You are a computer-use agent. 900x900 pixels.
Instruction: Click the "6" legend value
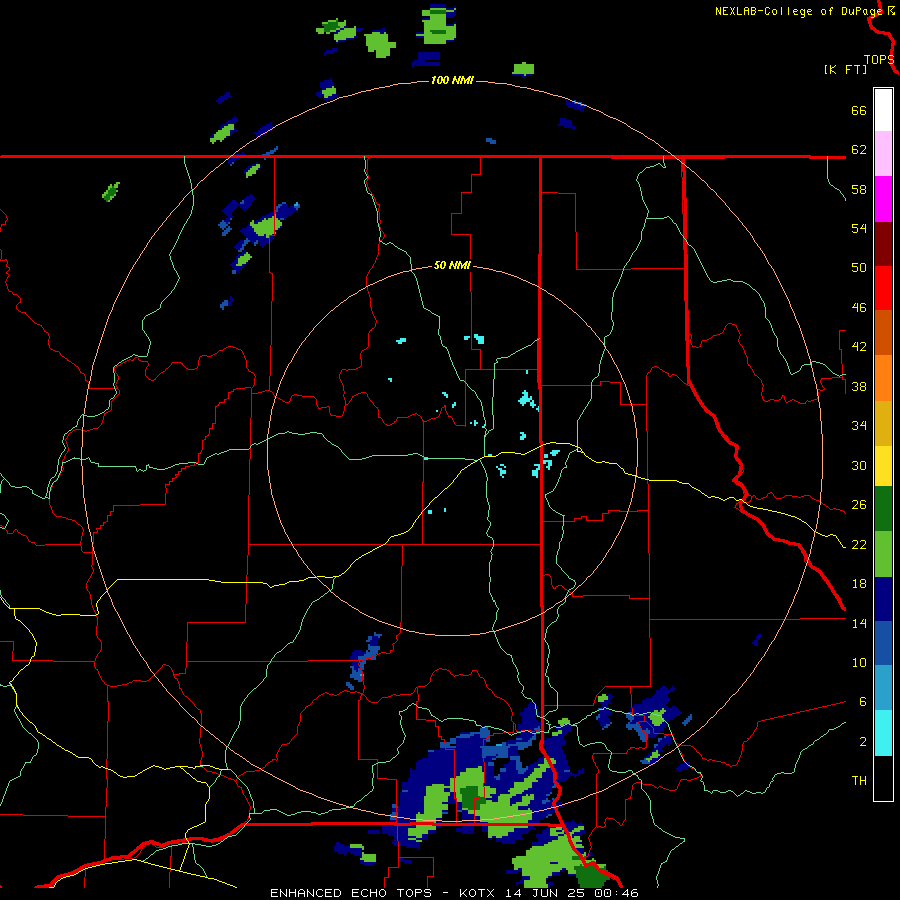(x=863, y=702)
